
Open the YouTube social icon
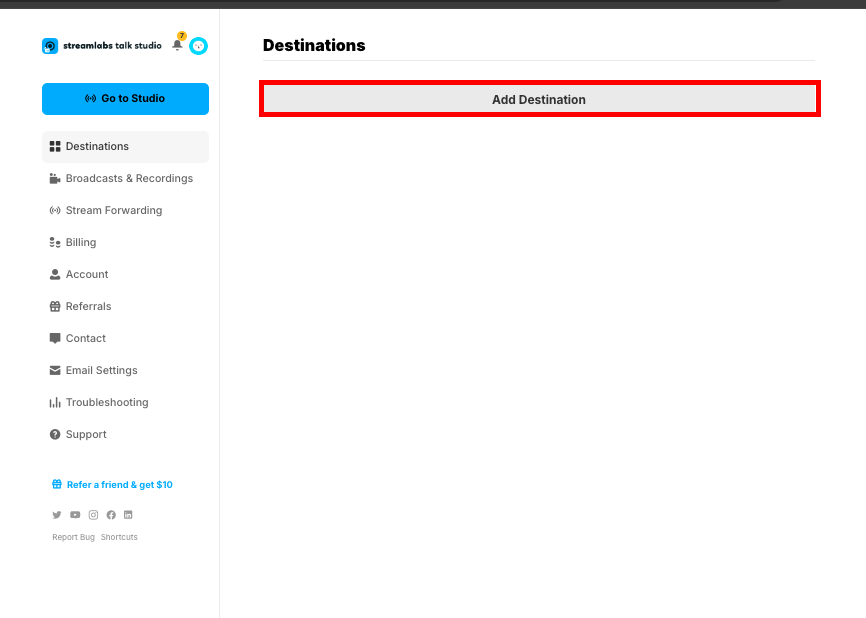(x=75, y=515)
